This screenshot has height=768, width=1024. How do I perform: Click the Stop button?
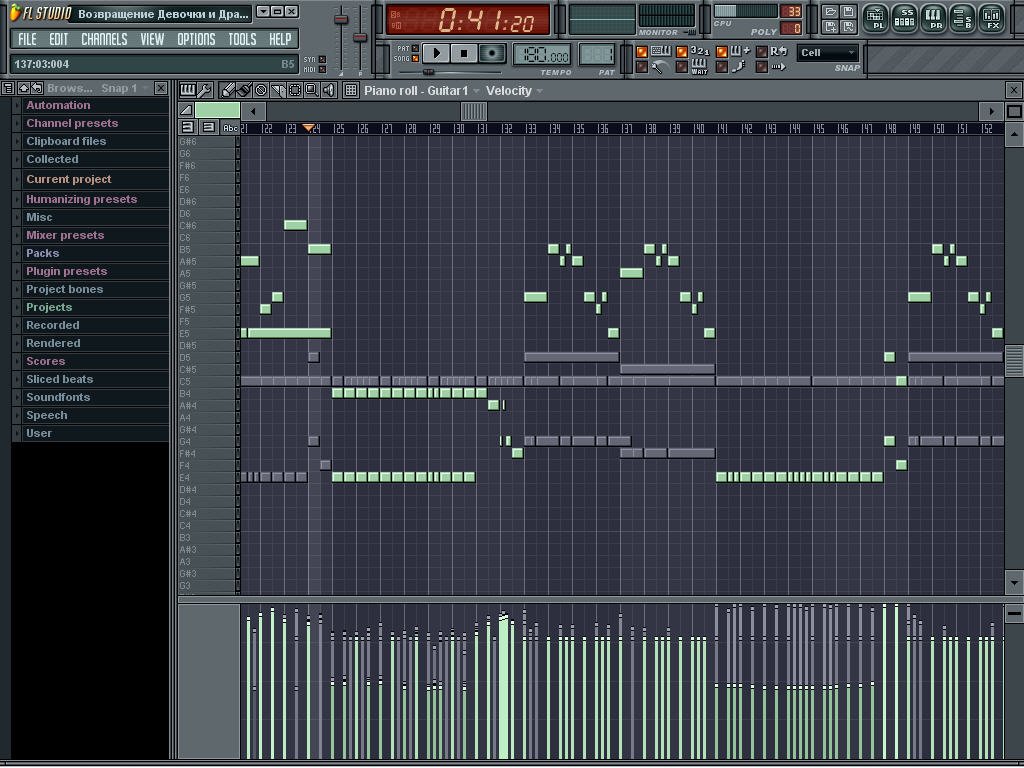(464, 54)
